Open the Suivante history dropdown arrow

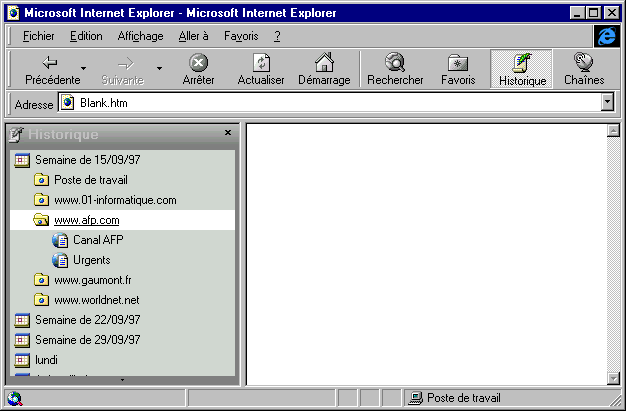pos(159,68)
